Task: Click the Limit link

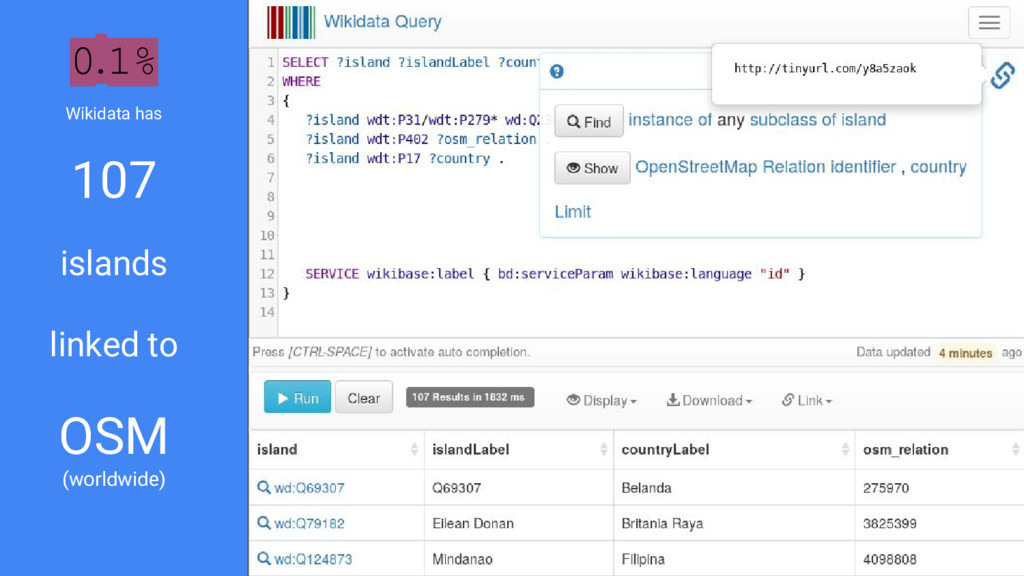Action: [x=573, y=212]
